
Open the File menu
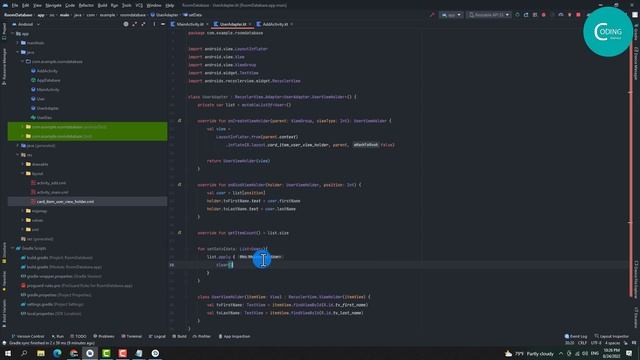pyautogui.click(x=15, y=5)
